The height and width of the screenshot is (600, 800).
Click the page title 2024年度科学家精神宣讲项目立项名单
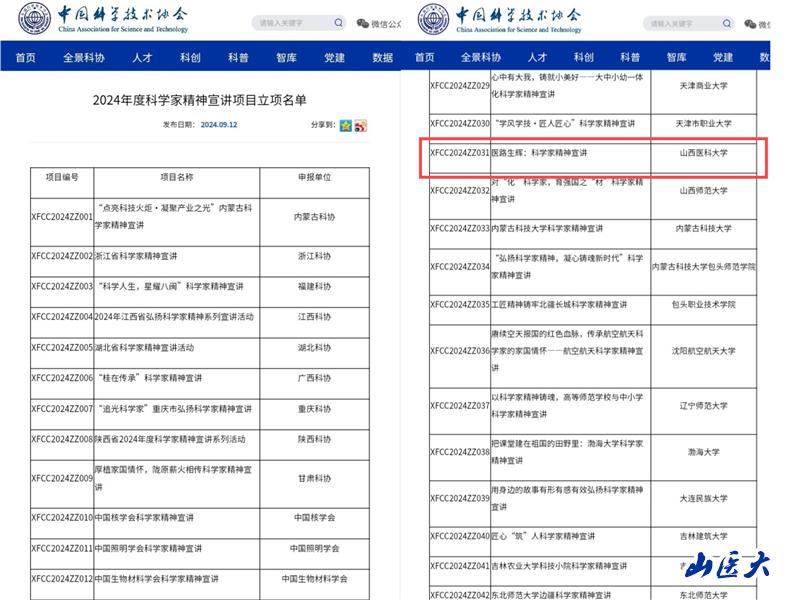point(199,100)
